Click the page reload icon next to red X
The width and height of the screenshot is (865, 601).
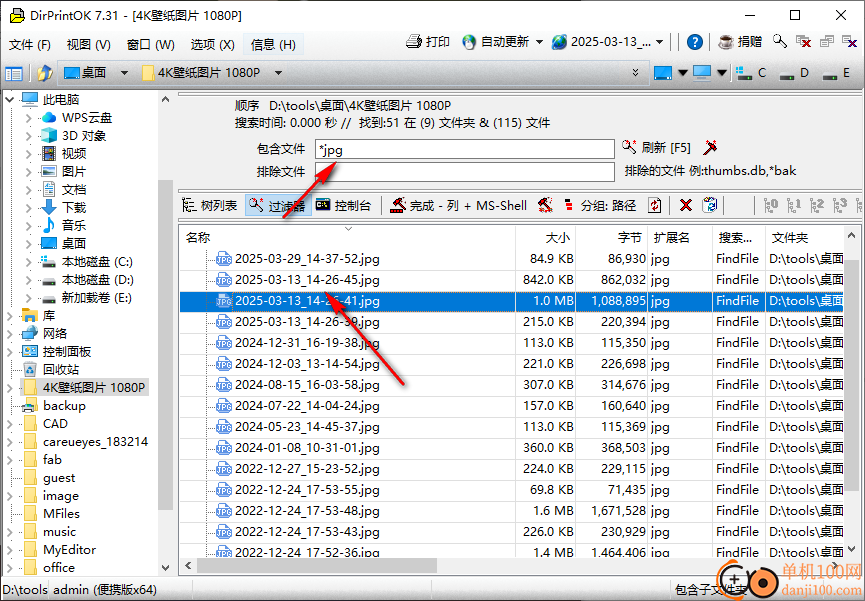[709, 205]
